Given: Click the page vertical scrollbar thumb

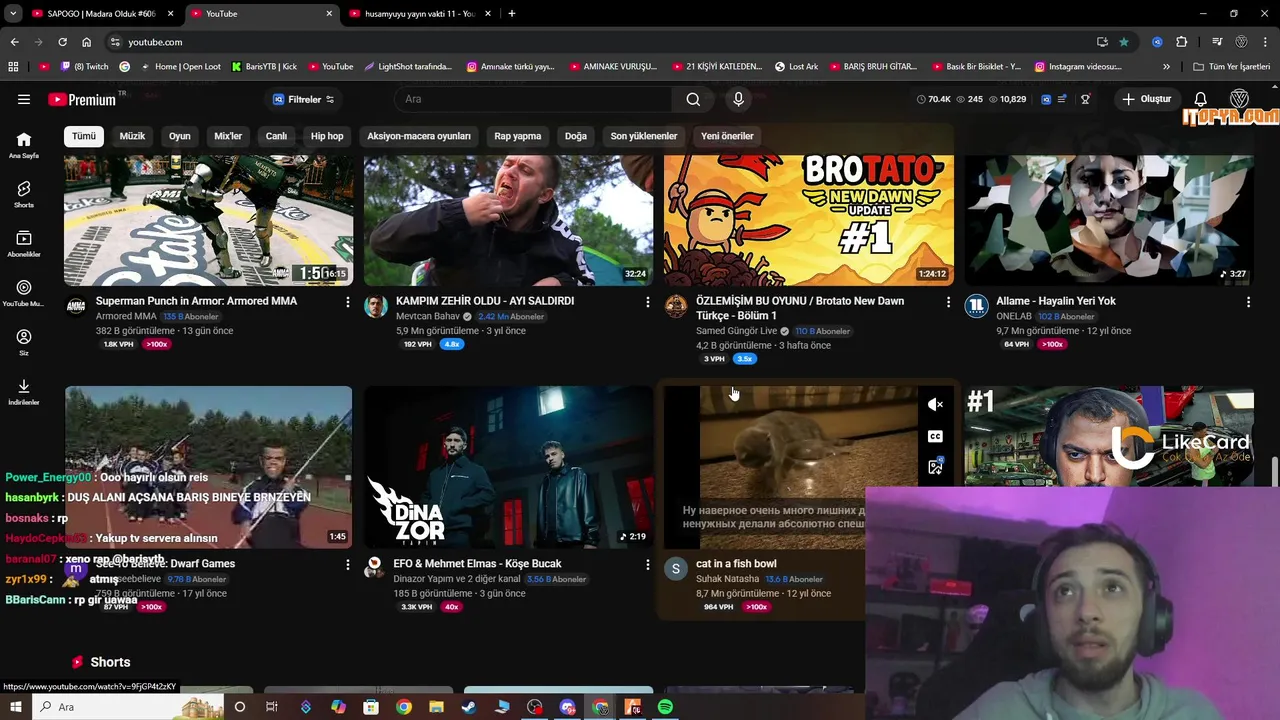Looking at the screenshot, I should click(1275, 470).
